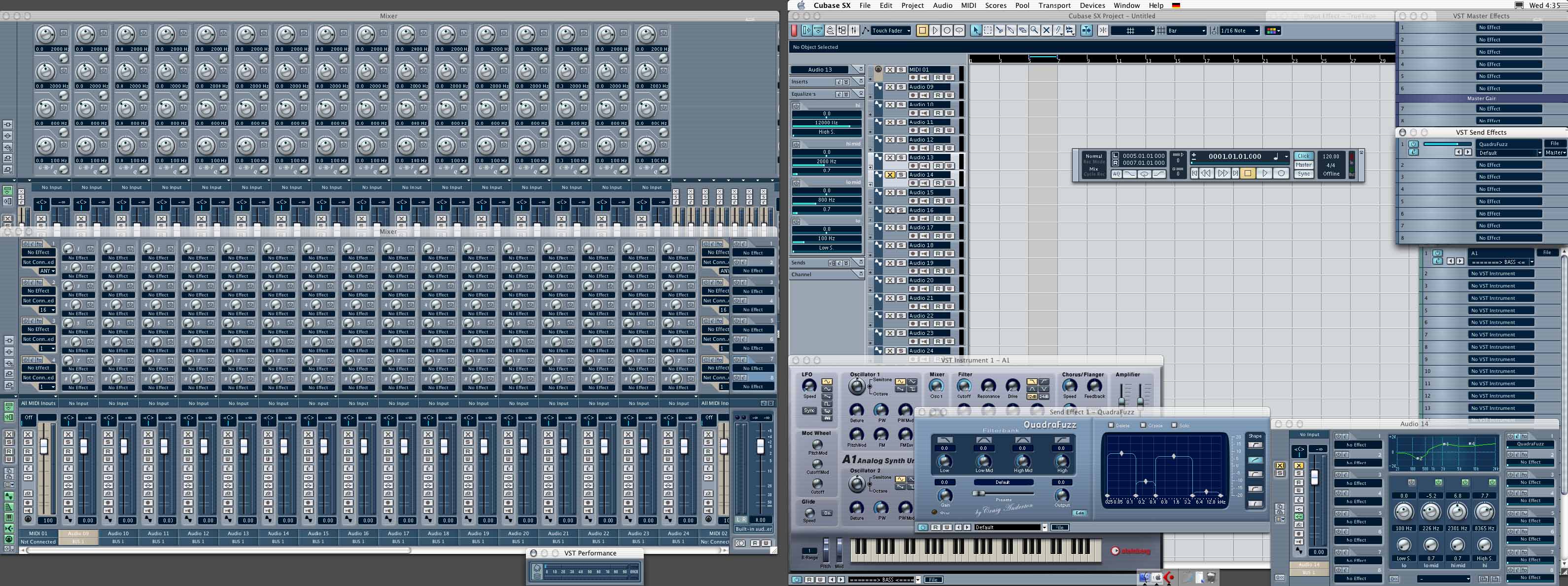The image size is (1568, 586).
Task: Toggle Sync button on Transport panel
Action: click(1304, 174)
